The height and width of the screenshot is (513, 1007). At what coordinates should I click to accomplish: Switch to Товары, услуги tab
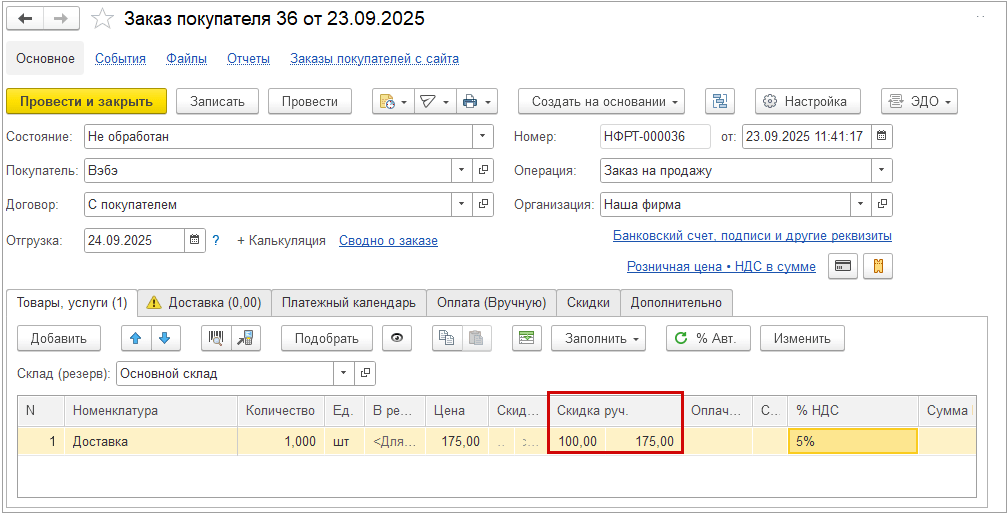point(72,302)
